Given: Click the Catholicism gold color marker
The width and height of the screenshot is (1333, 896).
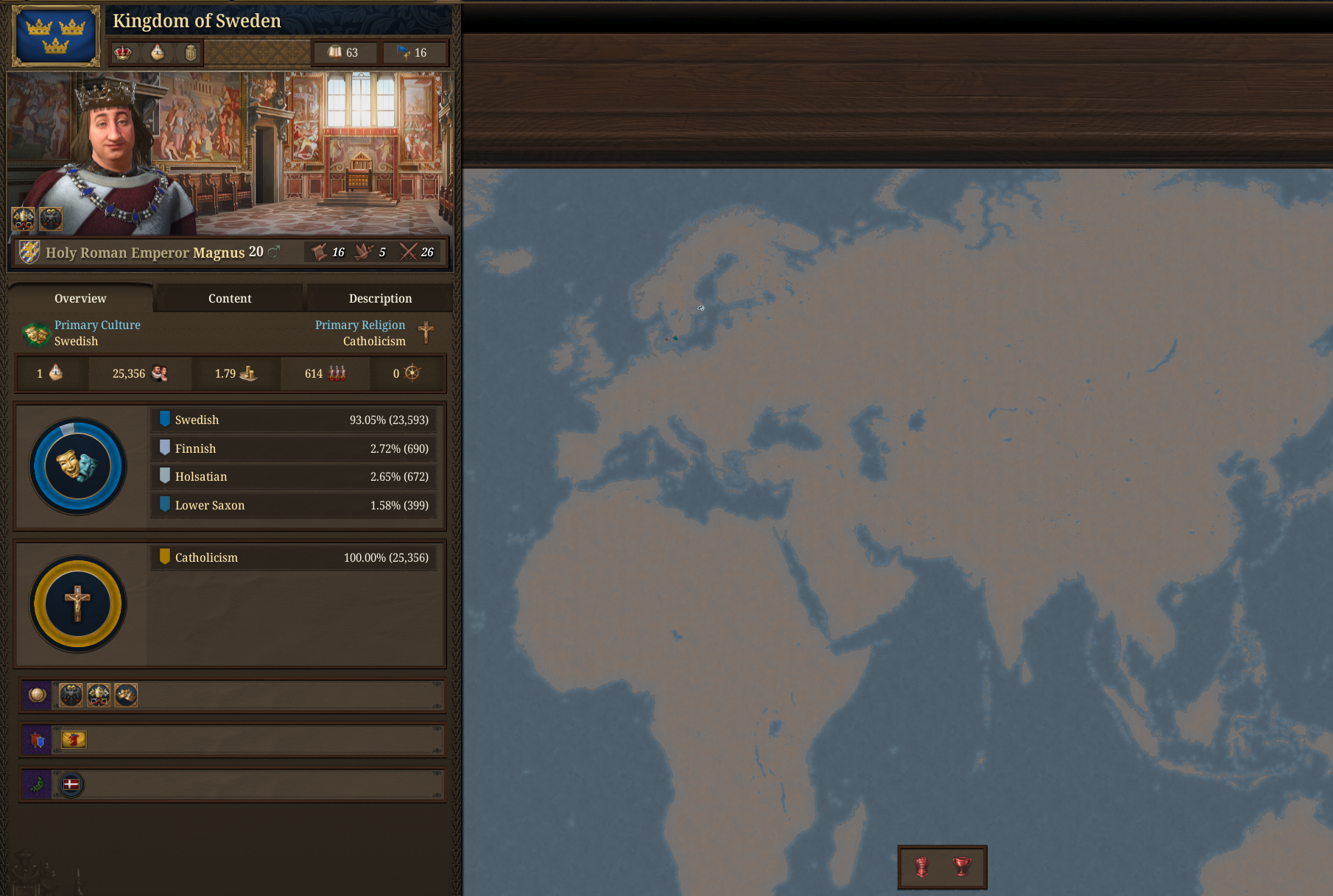Looking at the screenshot, I should 165,557.
